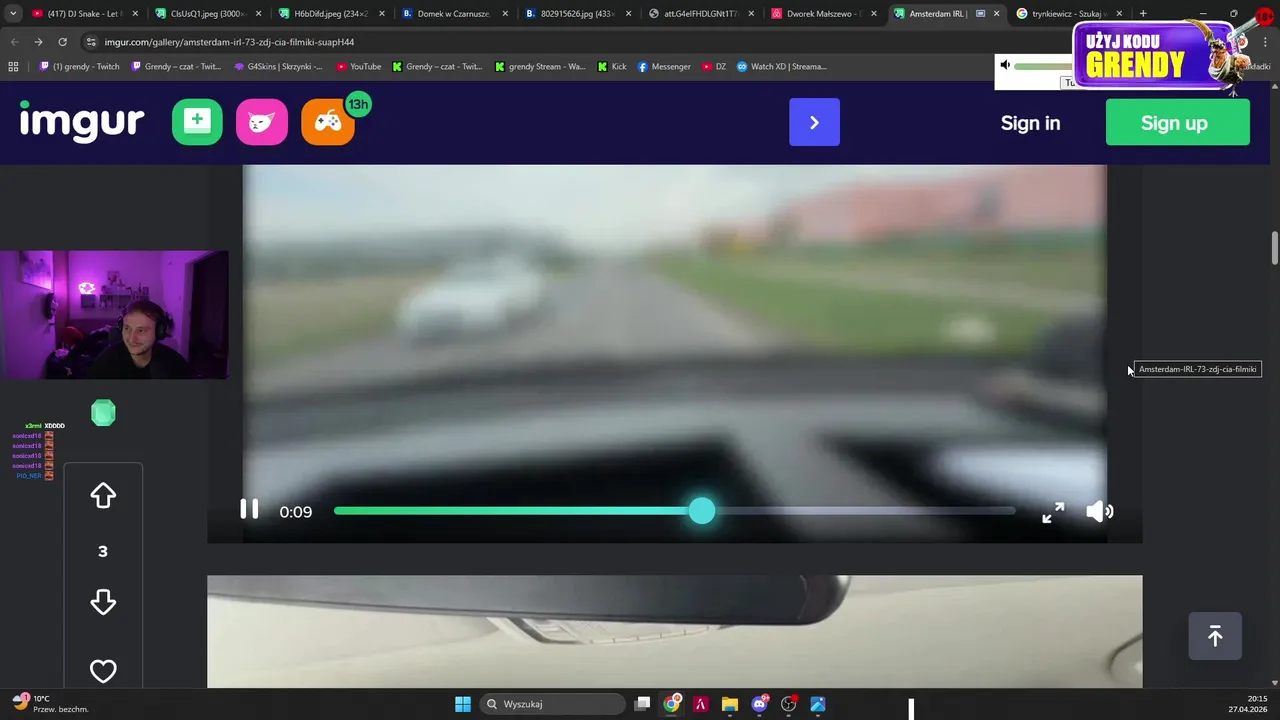The height and width of the screenshot is (720, 1280).
Task: Click the green emerald badge icon
Action: point(103,413)
